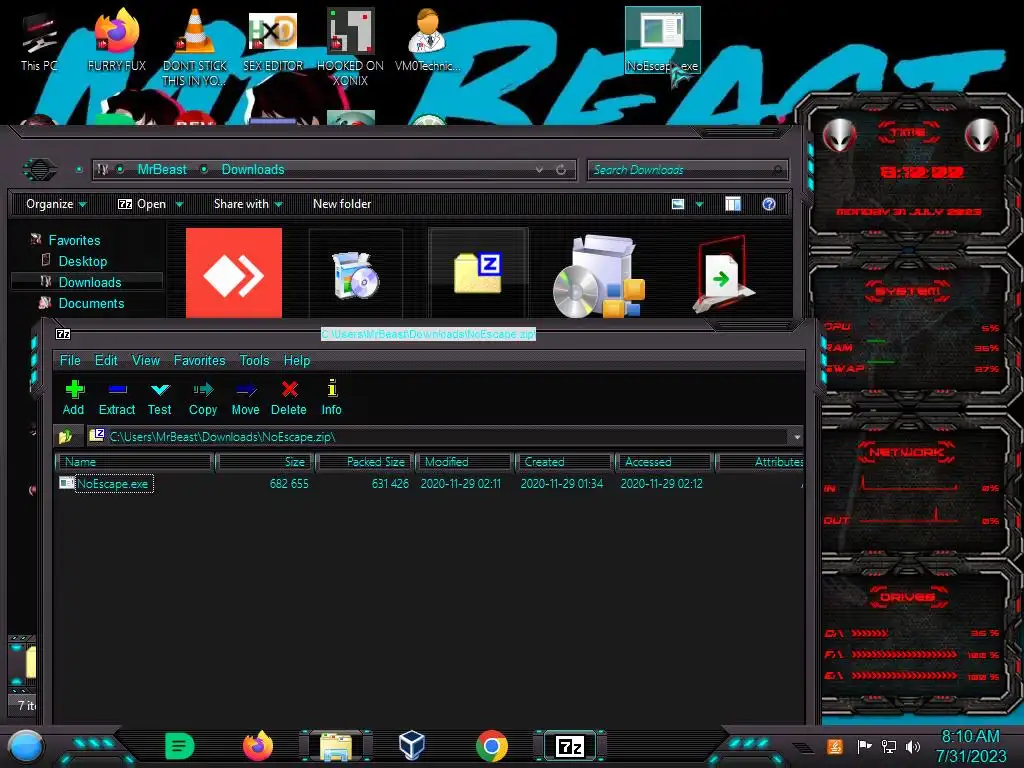Click the Search Downloads field

click(x=687, y=170)
